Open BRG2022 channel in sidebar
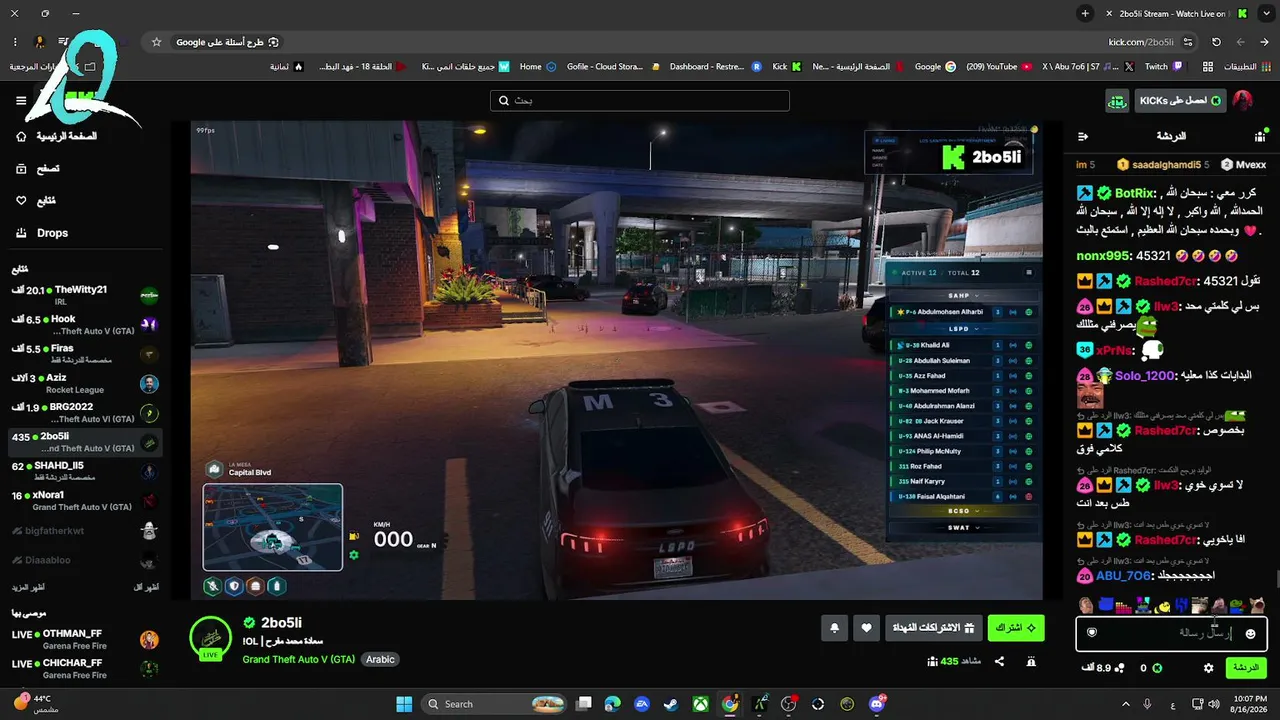 point(84,413)
